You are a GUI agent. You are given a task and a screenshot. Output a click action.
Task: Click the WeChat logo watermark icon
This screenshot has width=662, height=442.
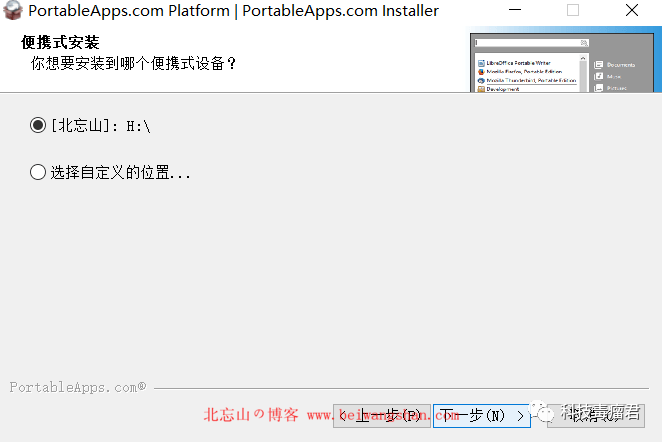tap(542, 413)
